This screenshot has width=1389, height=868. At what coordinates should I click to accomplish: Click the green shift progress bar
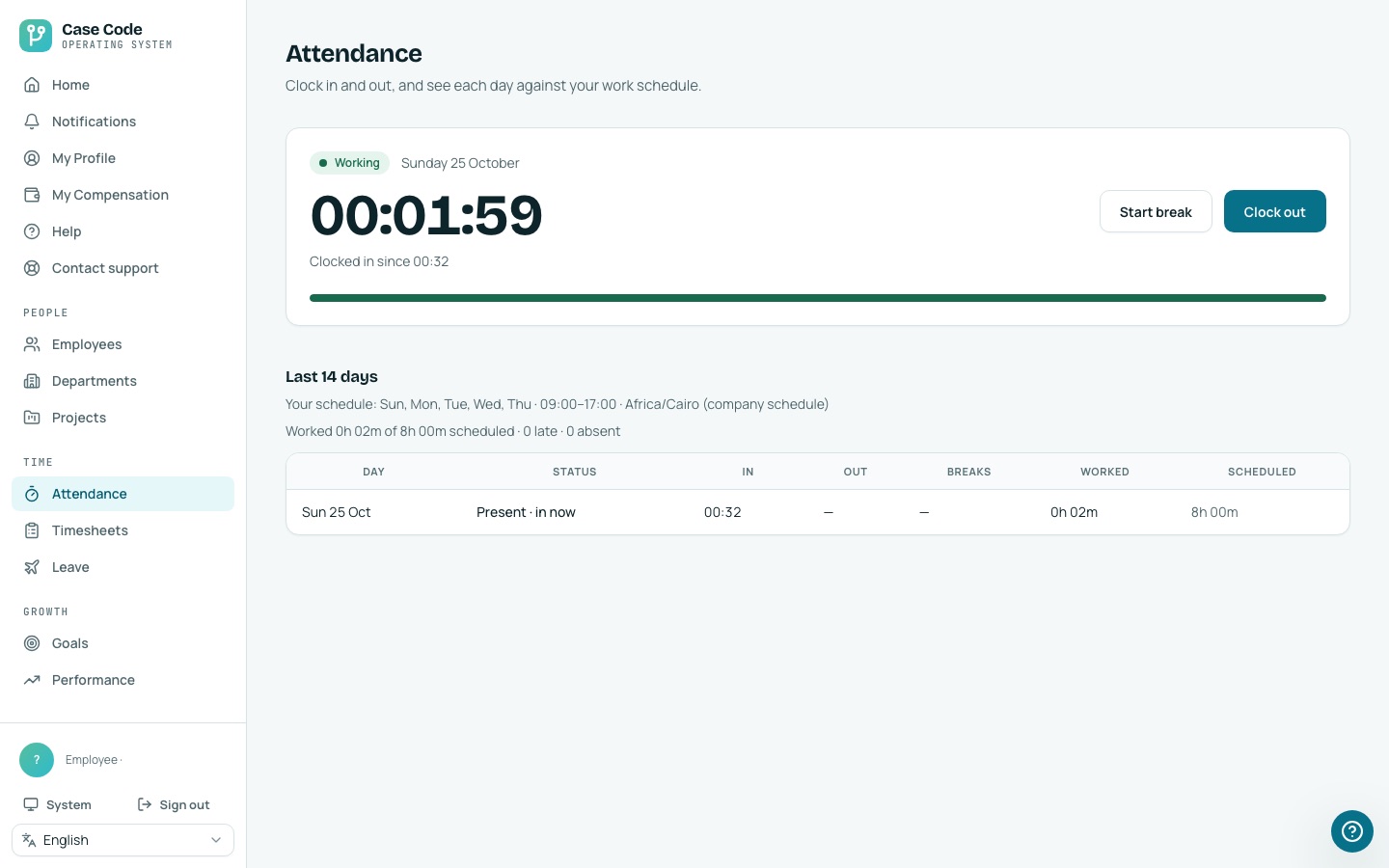[x=818, y=298]
